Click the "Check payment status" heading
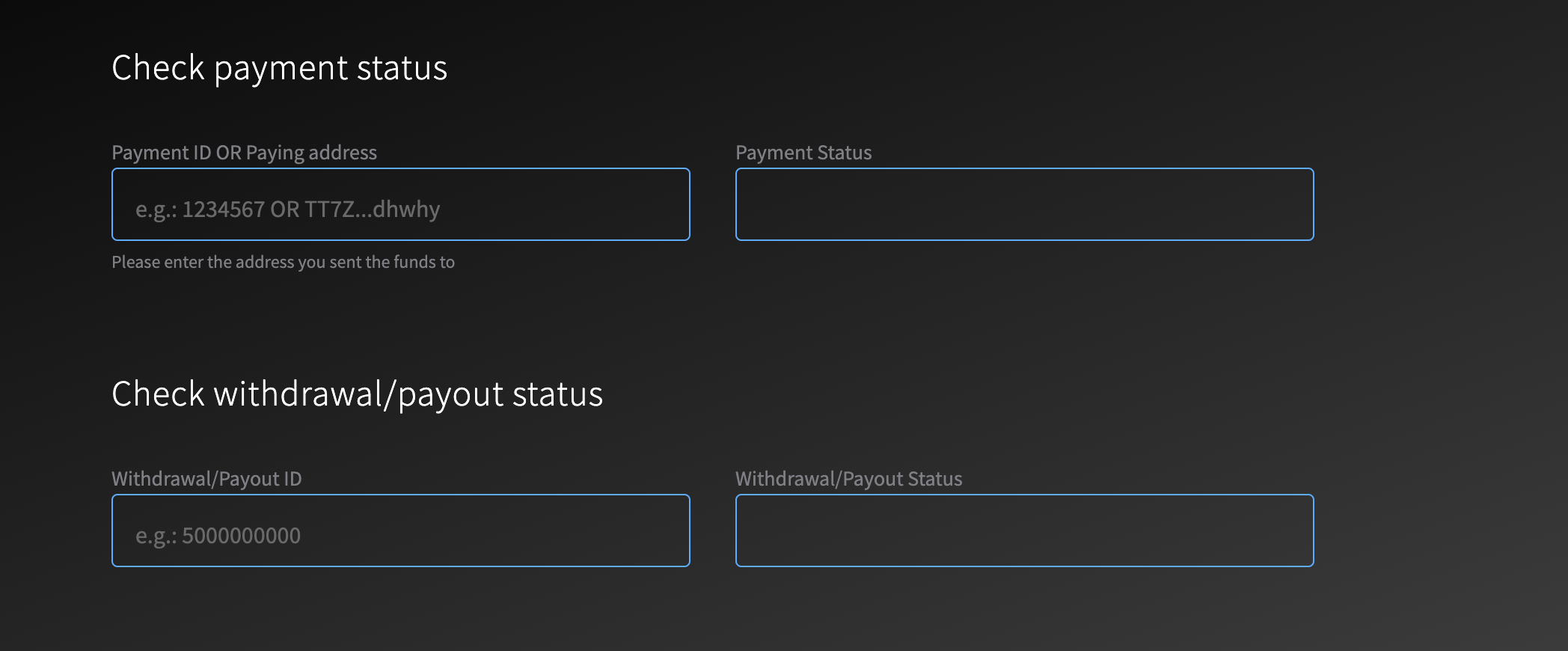Viewport: 1568px width, 651px height. [279, 68]
